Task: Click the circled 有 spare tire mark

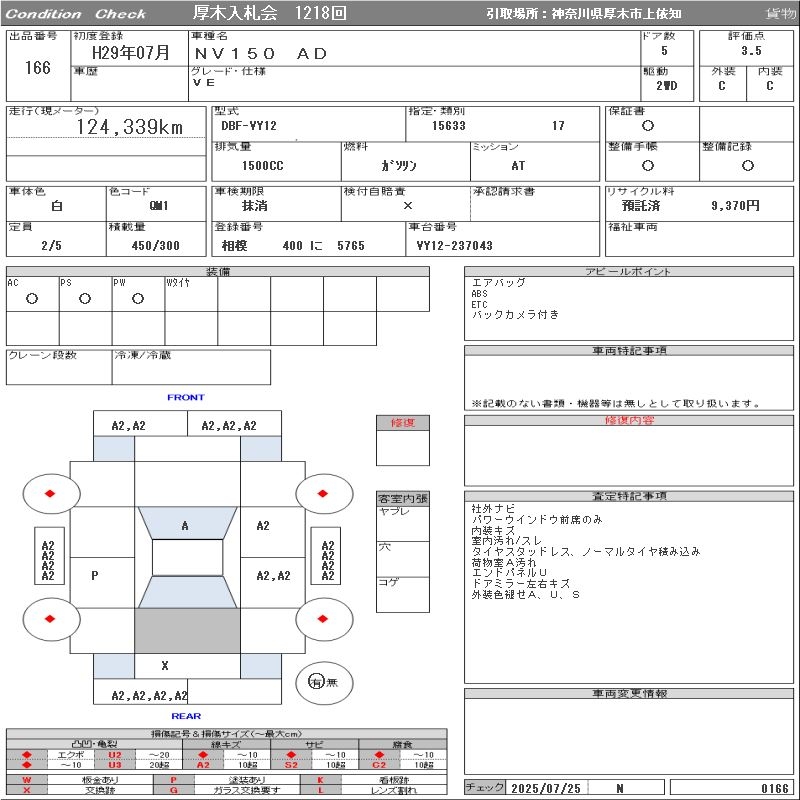Action: [x=316, y=682]
